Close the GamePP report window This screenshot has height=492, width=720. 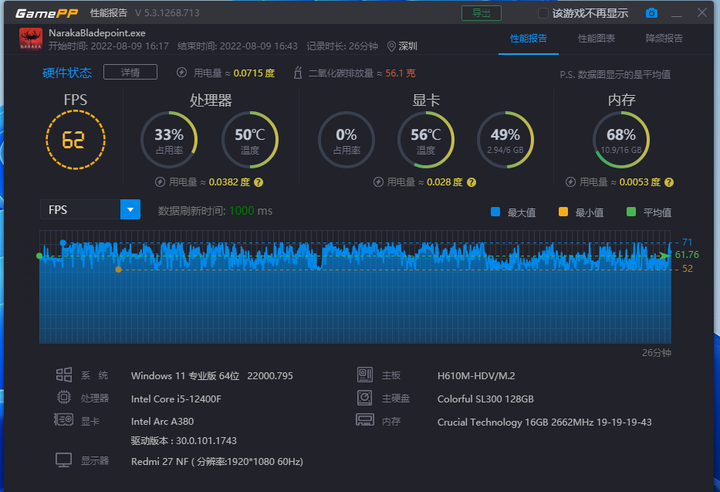[702, 12]
